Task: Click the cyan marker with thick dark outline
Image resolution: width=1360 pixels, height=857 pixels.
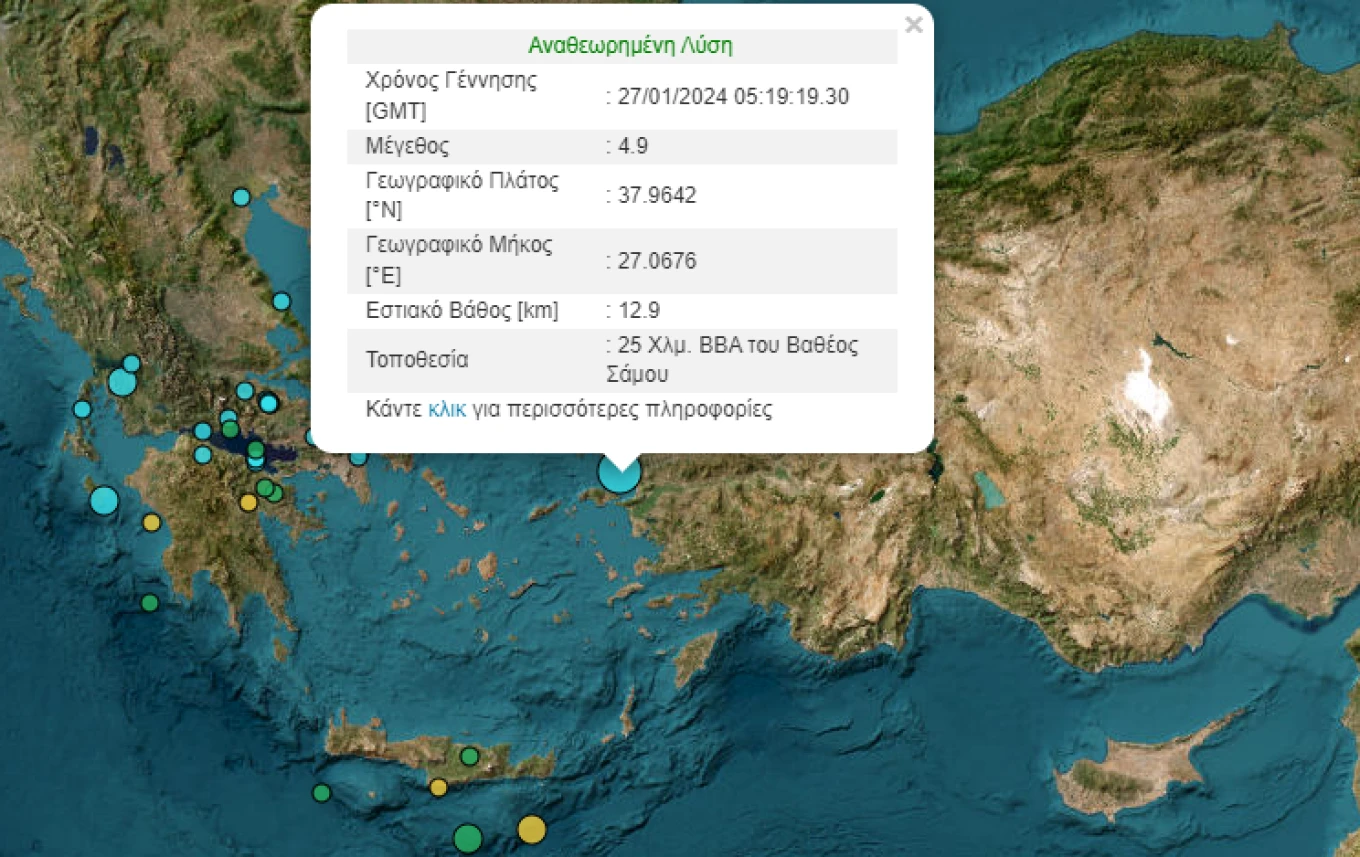Action: (x=268, y=403)
